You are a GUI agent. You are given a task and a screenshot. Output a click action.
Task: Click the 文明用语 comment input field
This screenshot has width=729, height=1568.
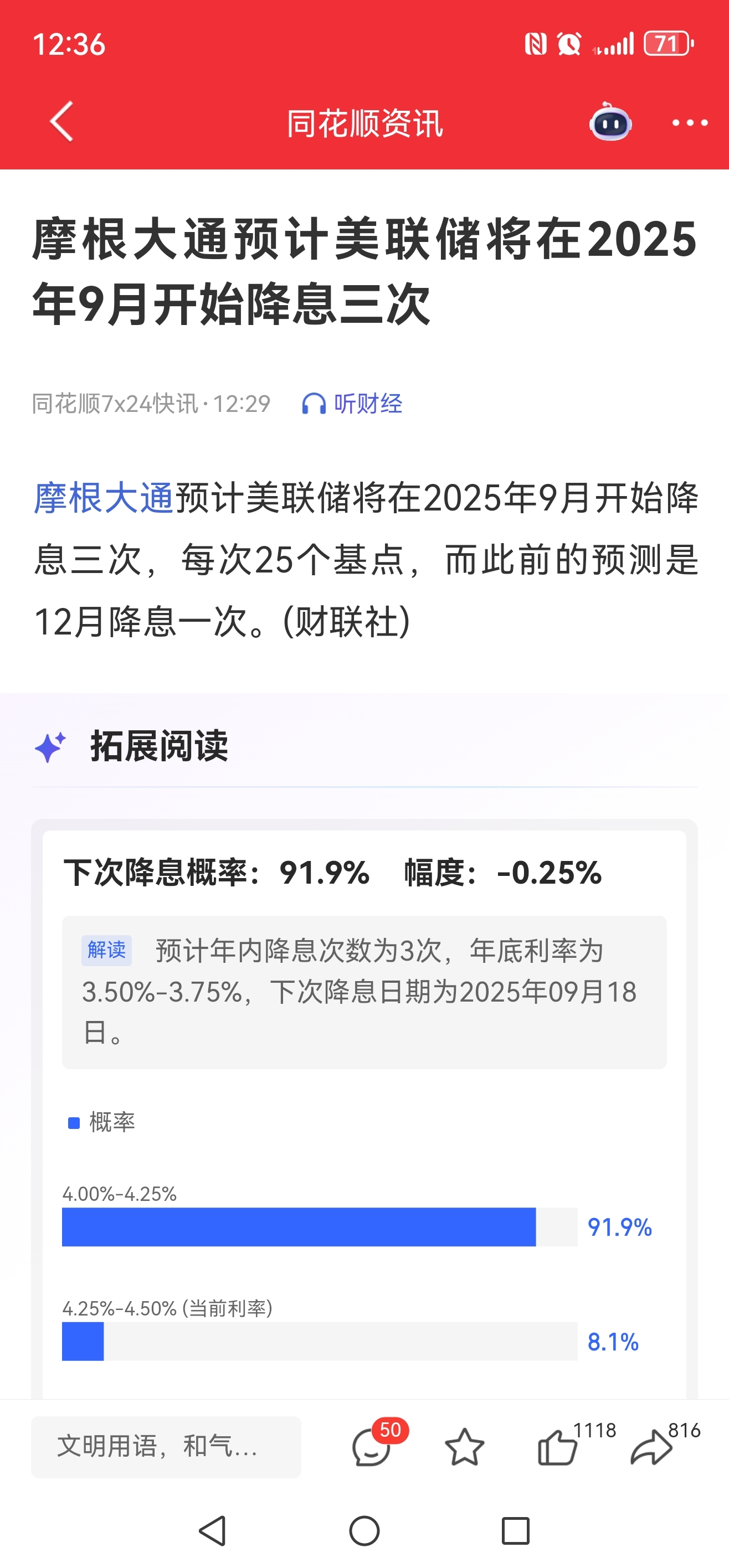click(166, 1447)
